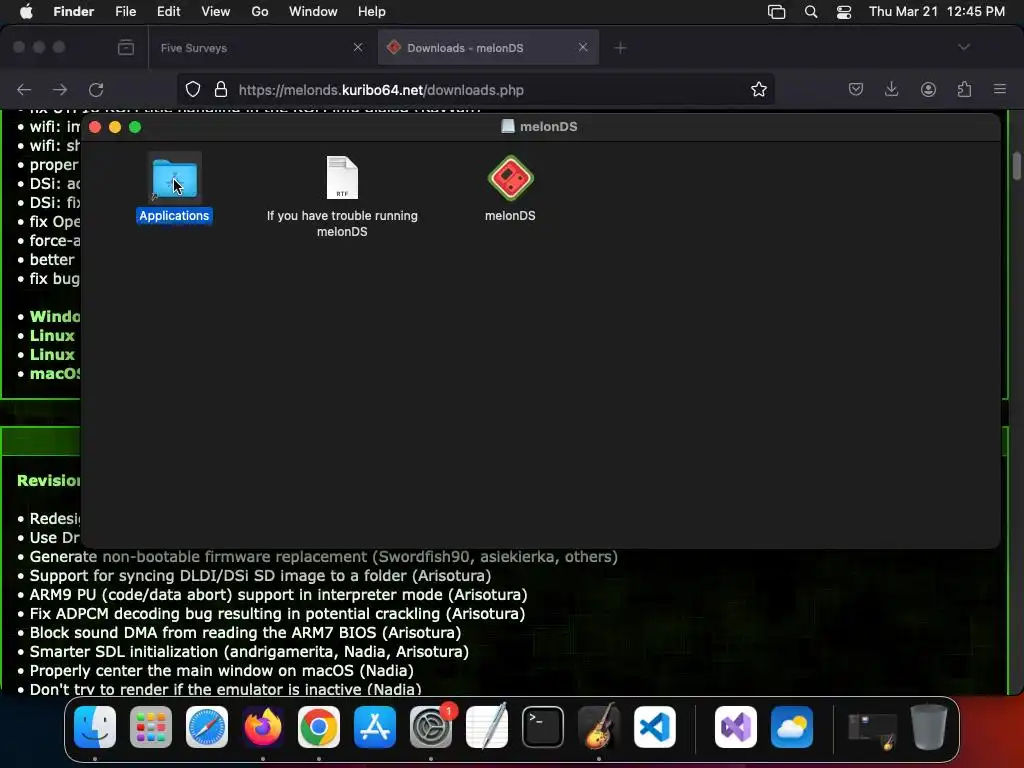Show tracking protection shield info
This screenshot has width=1024, height=768.
click(193, 89)
